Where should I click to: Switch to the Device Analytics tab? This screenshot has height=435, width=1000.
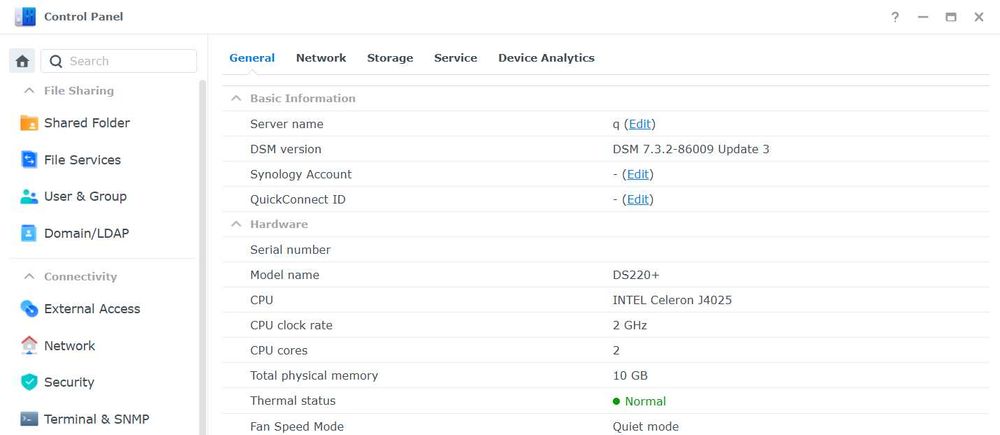(x=546, y=58)
